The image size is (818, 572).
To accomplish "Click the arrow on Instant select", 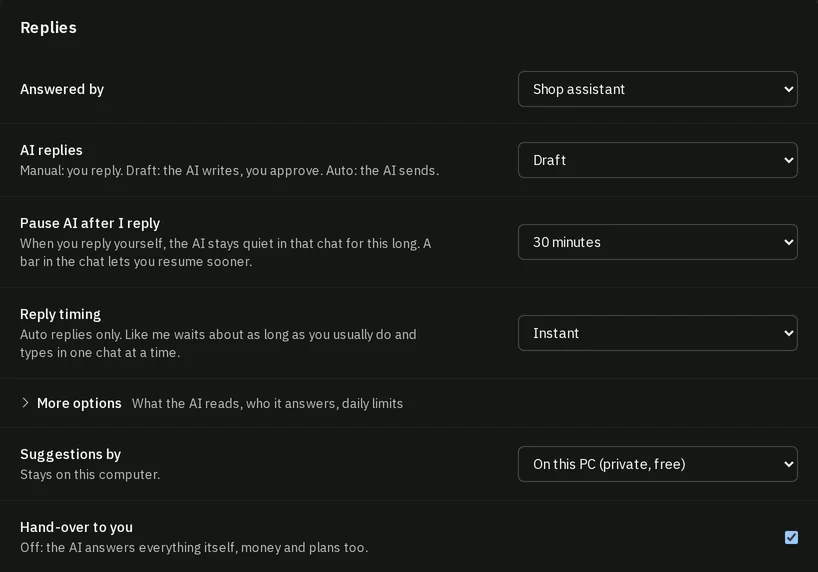I will (x=788, y=333).
